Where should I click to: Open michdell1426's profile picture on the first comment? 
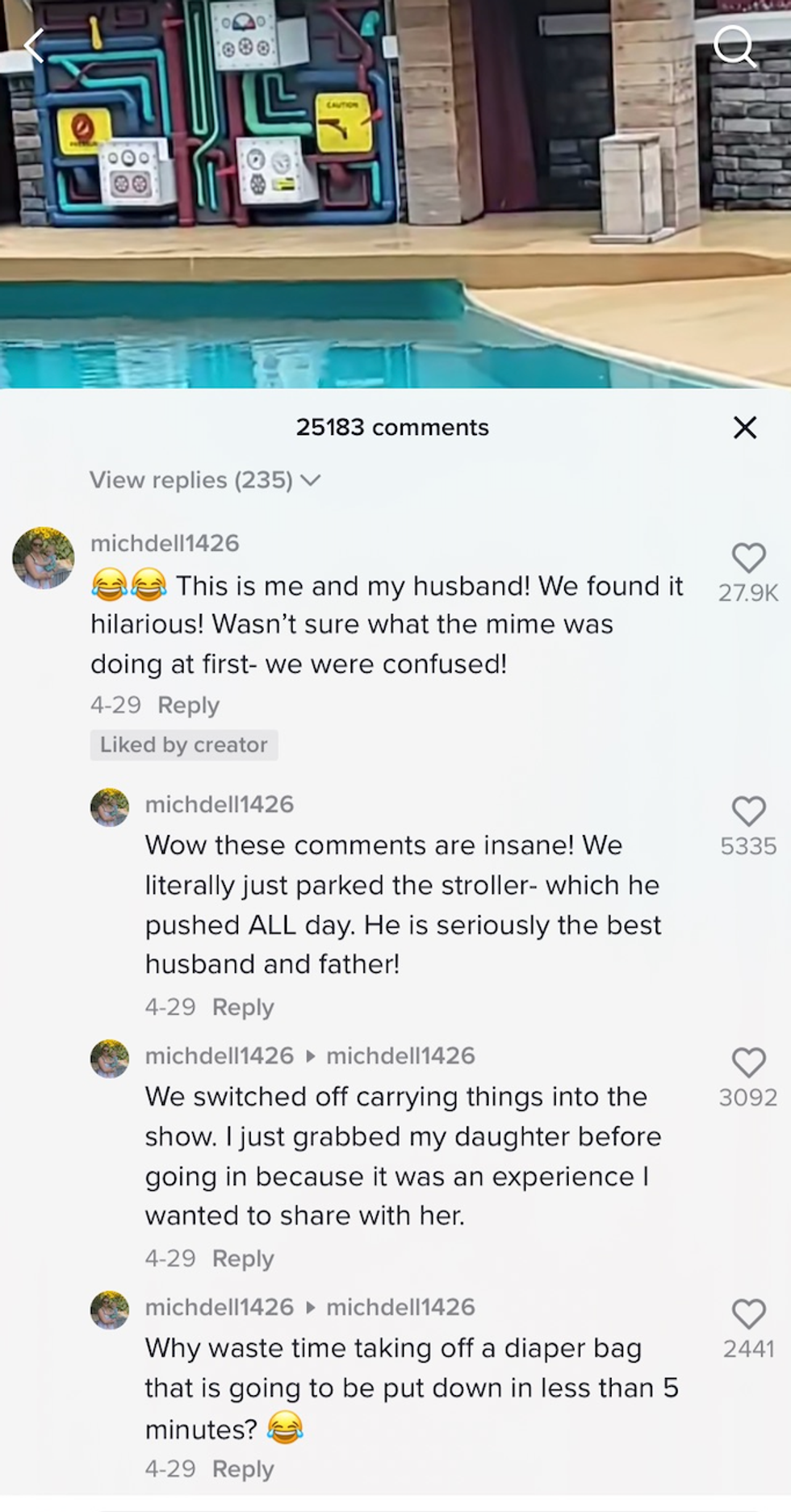pyautogui.click(x=43, y=558)
